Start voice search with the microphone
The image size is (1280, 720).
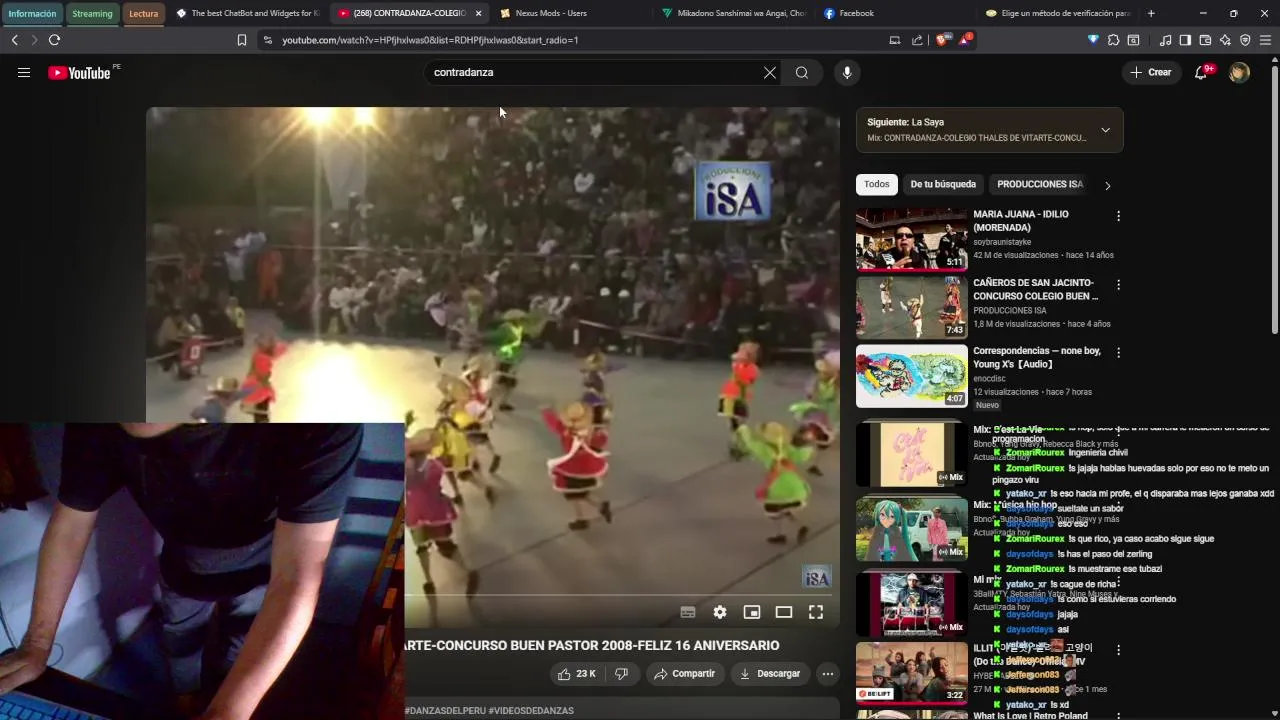(847, 72)
